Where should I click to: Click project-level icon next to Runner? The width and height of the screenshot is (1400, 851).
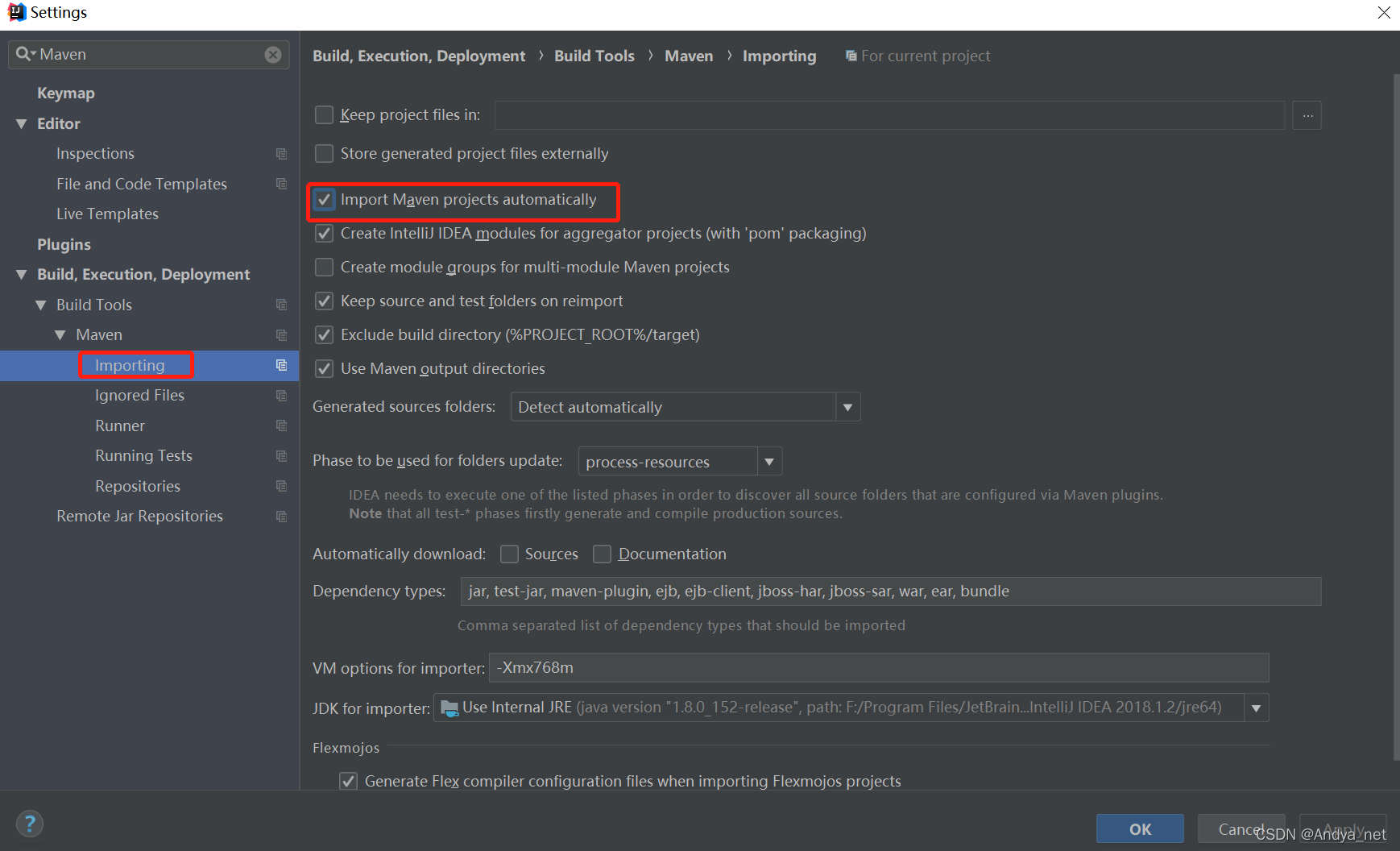tap(281, 426)
